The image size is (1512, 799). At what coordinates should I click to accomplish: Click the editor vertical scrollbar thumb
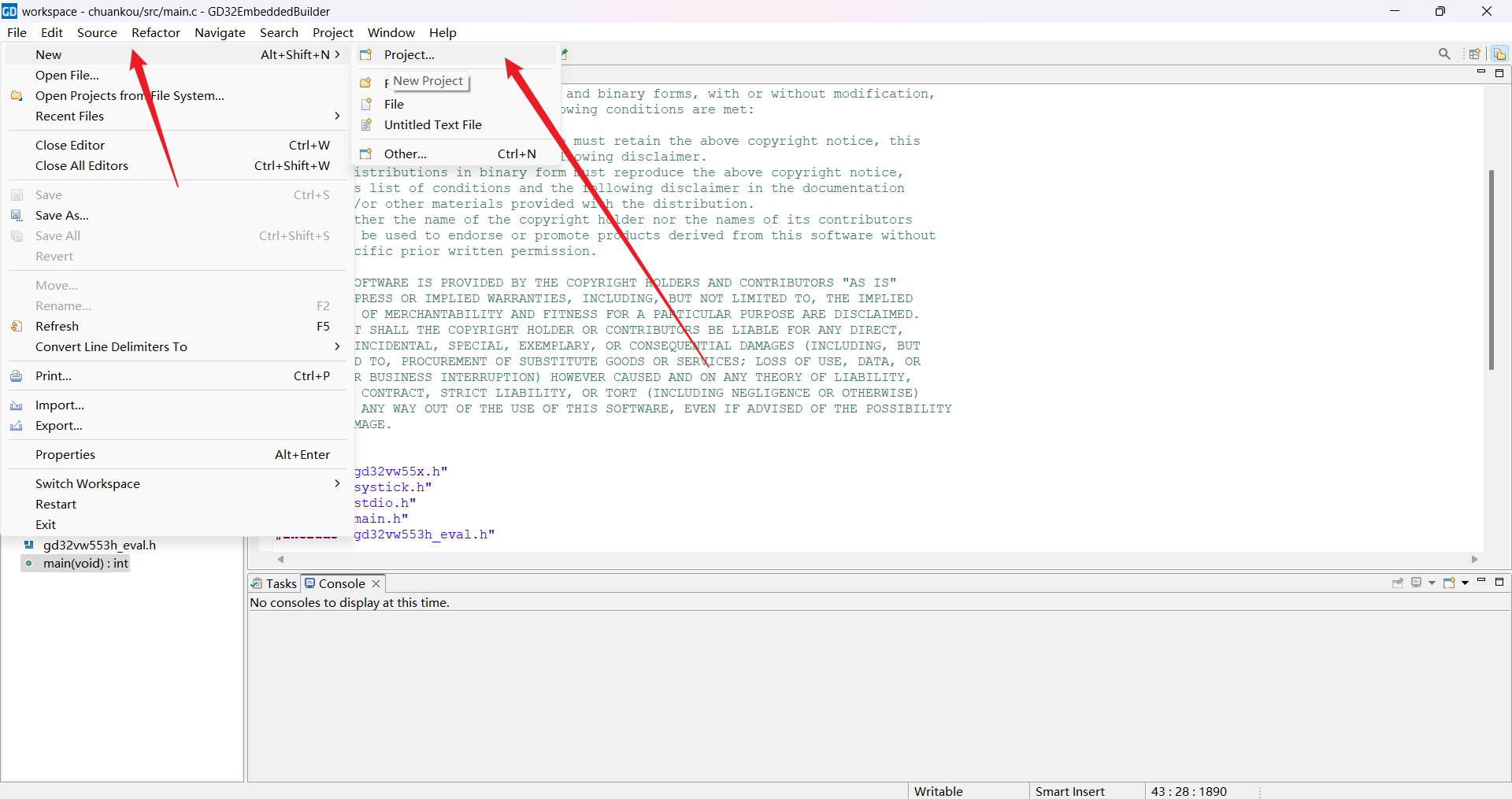[x=1491, y=268]
